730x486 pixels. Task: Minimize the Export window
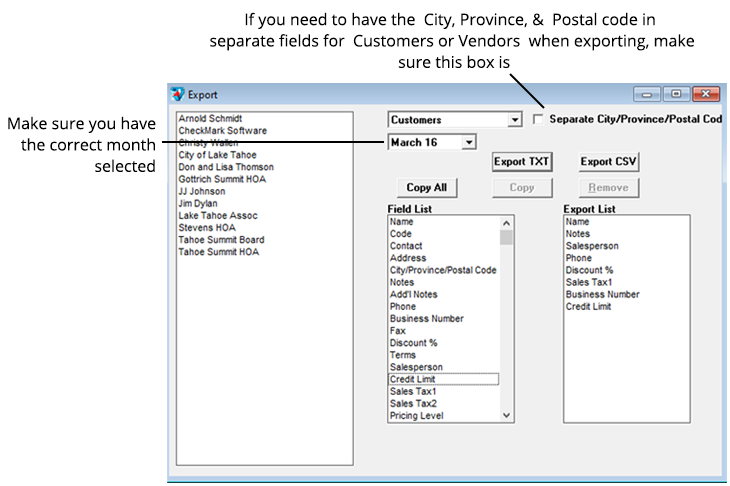tap(648, 94)
